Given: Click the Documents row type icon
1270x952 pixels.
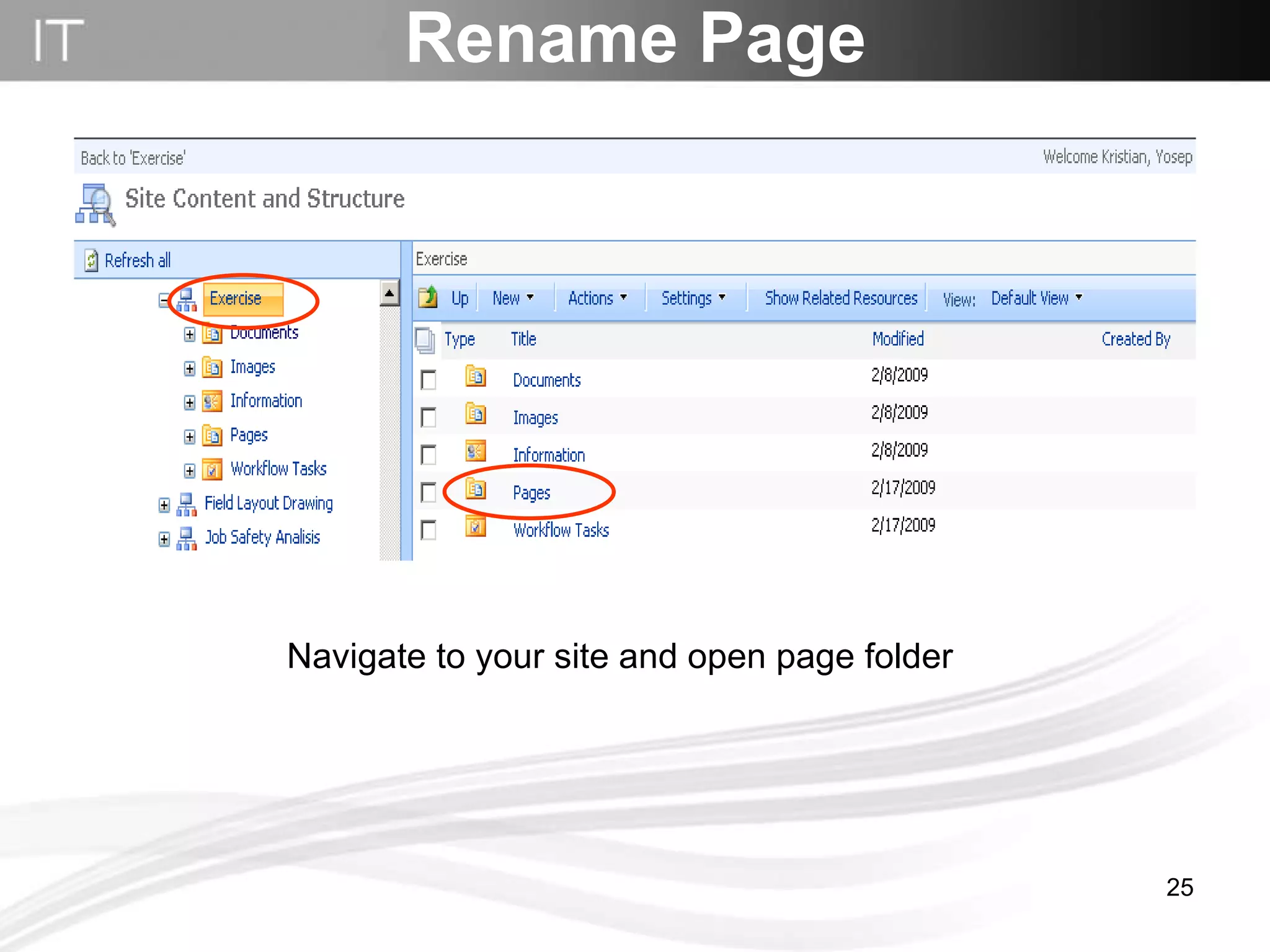Looking at the screenshot, I should 476,377.
